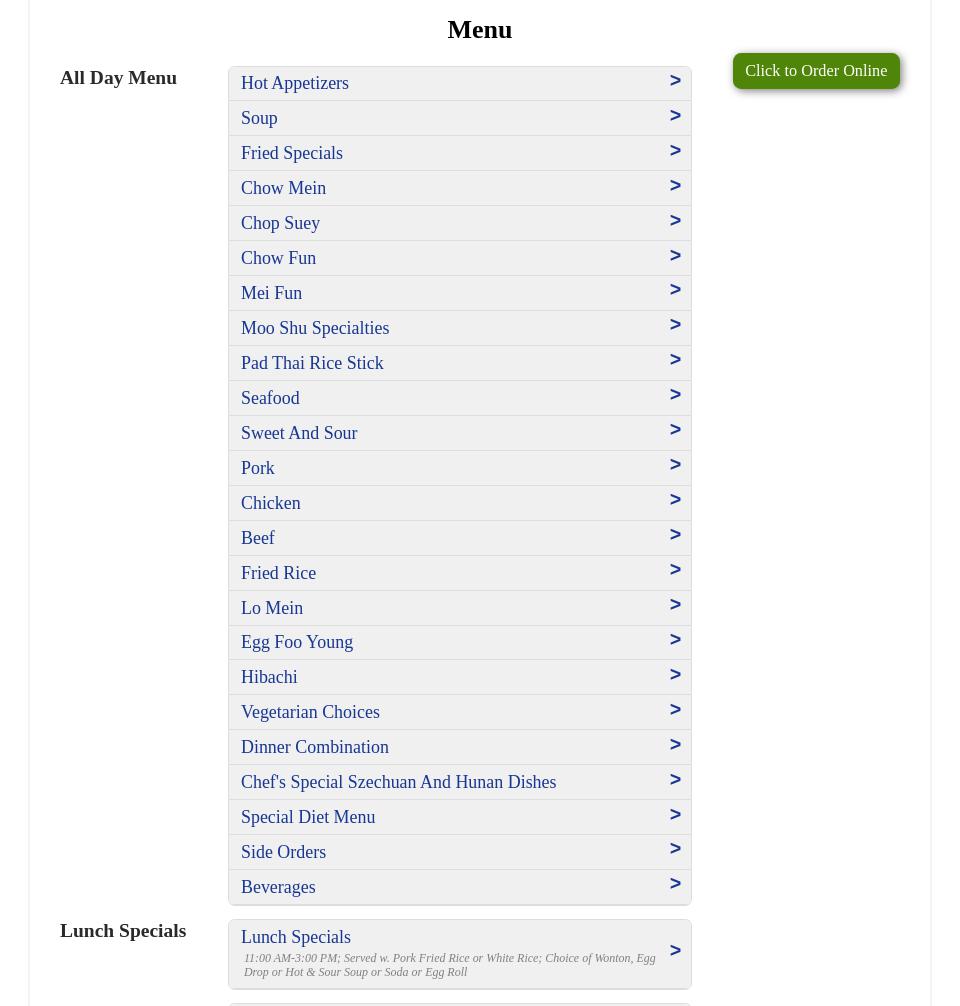Click the Pad Thai Rice Stick arrow
Screen dimensions: 960x1006
[675, 360]
